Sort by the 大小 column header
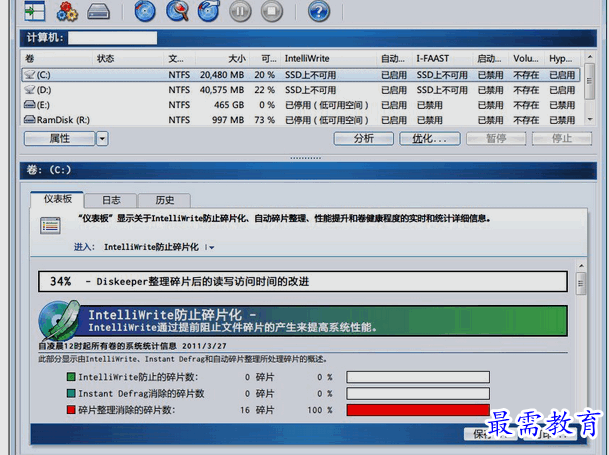Image resolution: width=609 pixels, height=455 pixels. [223, 59]
